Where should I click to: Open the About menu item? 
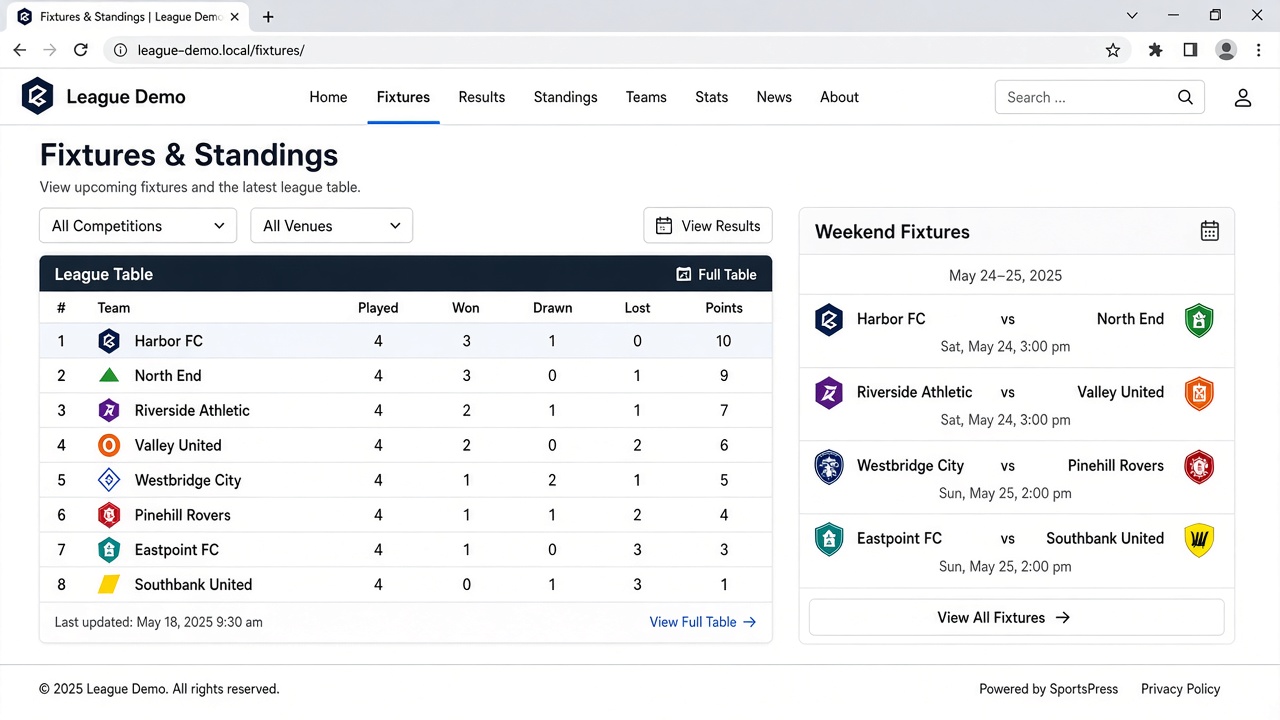click(x=839, y=97)
